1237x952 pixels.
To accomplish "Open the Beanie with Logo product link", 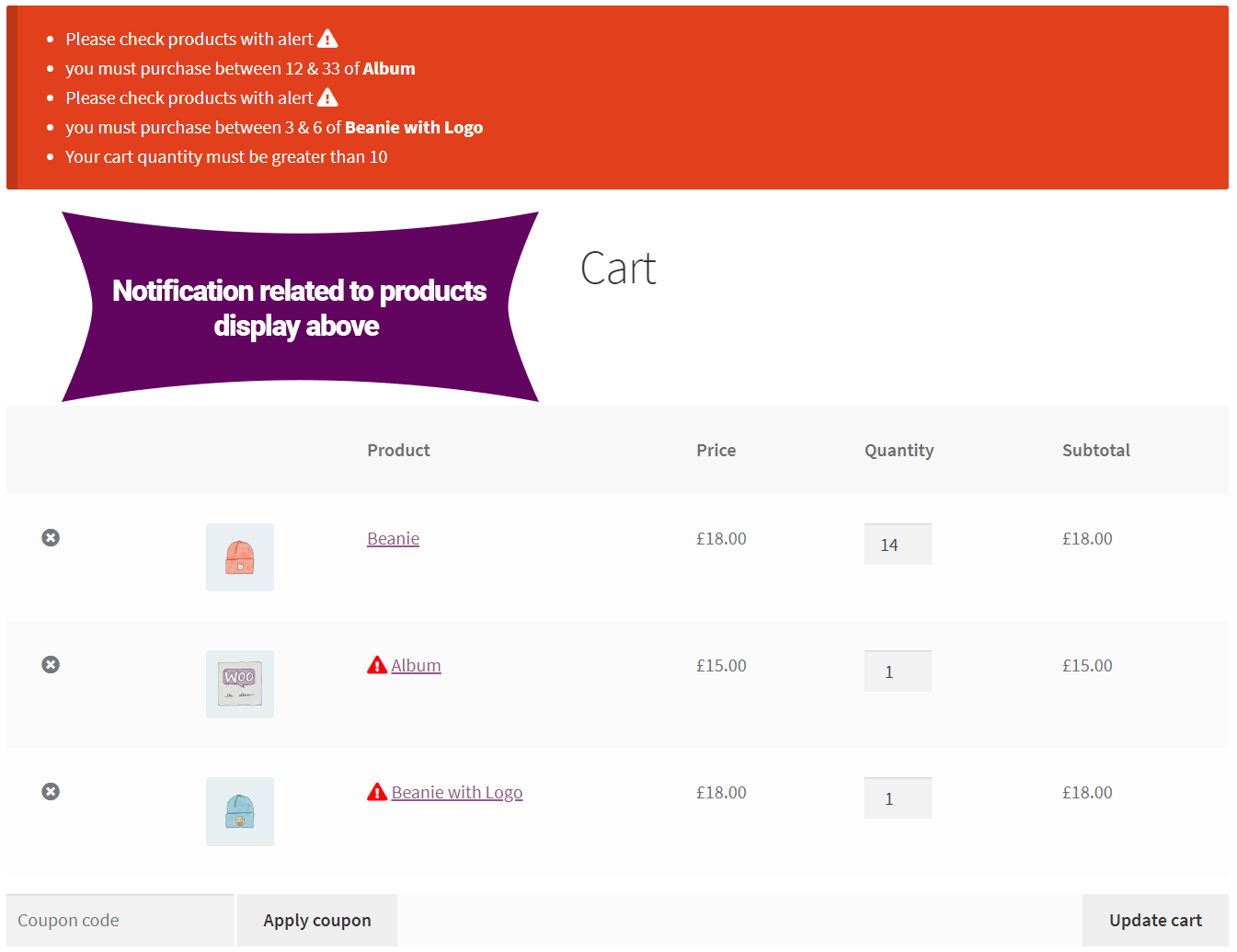I will click(457, 791).
